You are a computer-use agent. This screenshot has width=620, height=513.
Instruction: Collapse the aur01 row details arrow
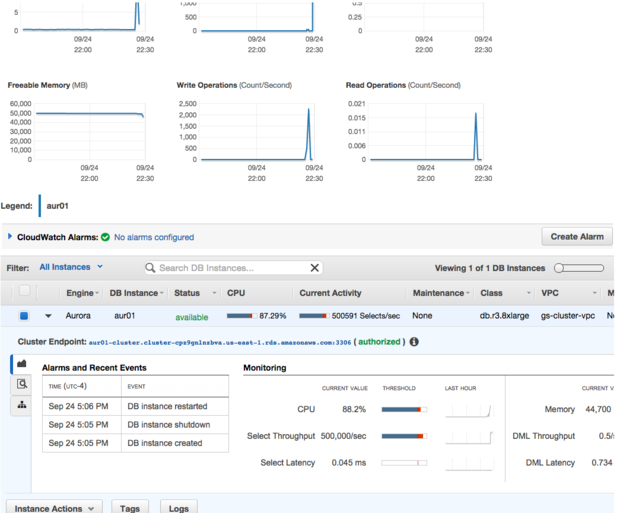[48, 316]
